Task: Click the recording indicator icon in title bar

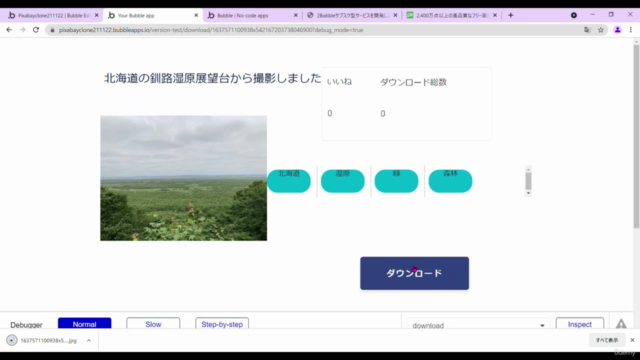Action: (574, 15)
